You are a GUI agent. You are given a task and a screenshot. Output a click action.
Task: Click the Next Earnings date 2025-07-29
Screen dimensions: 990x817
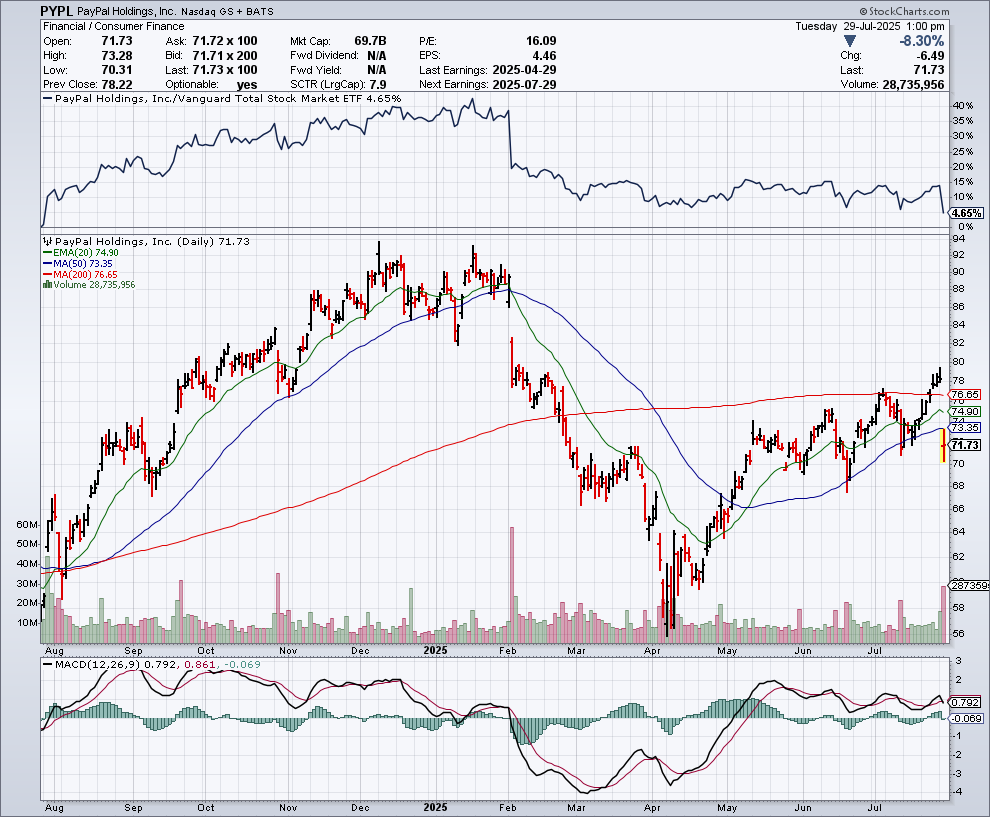(x=524, y=85)
